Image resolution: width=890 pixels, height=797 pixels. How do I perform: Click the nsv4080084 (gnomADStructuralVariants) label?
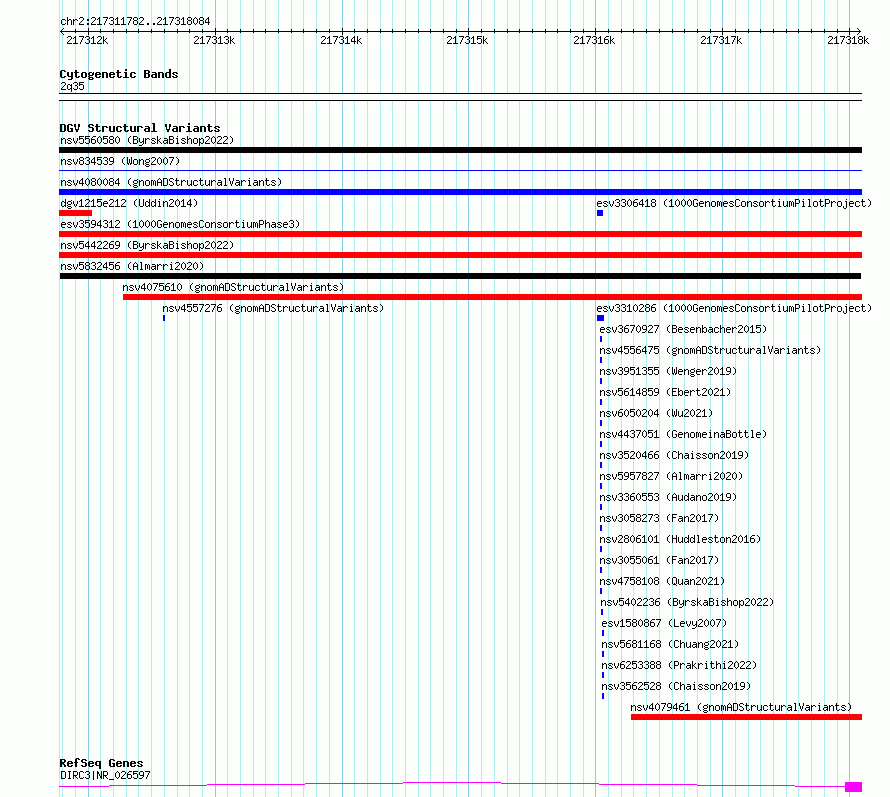click(171, 182)
